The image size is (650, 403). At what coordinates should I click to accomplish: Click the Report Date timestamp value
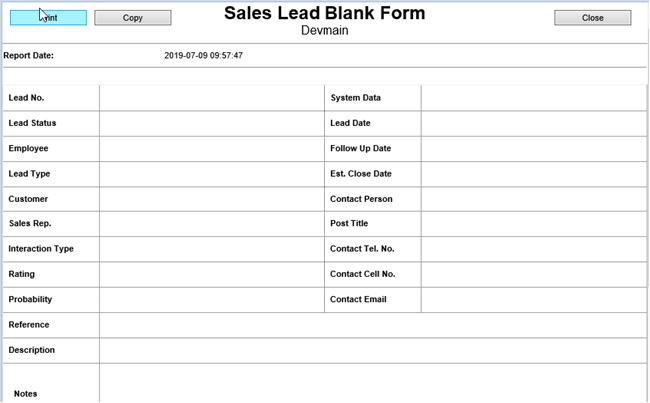pyautogui.click(x=203, y=56)
